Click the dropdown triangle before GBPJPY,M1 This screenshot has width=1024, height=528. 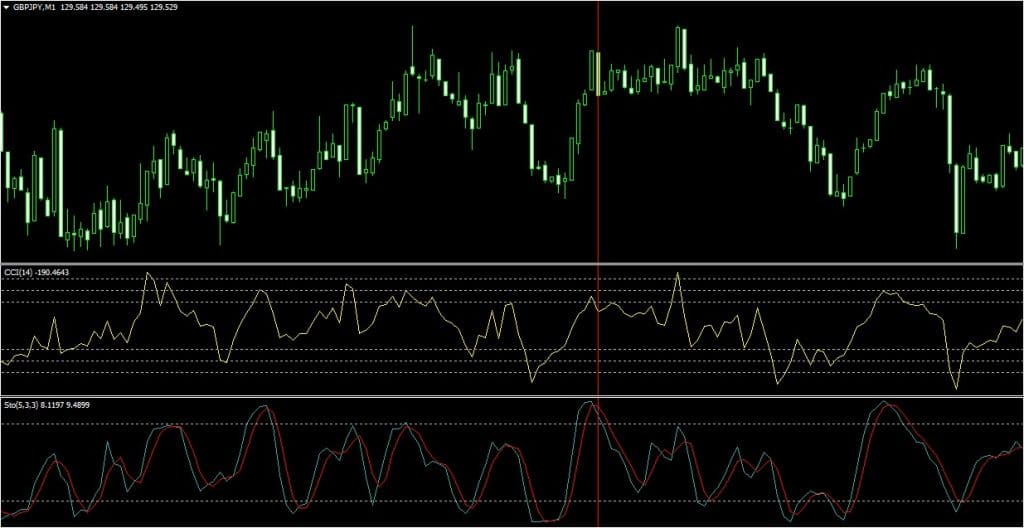[5, 7]
